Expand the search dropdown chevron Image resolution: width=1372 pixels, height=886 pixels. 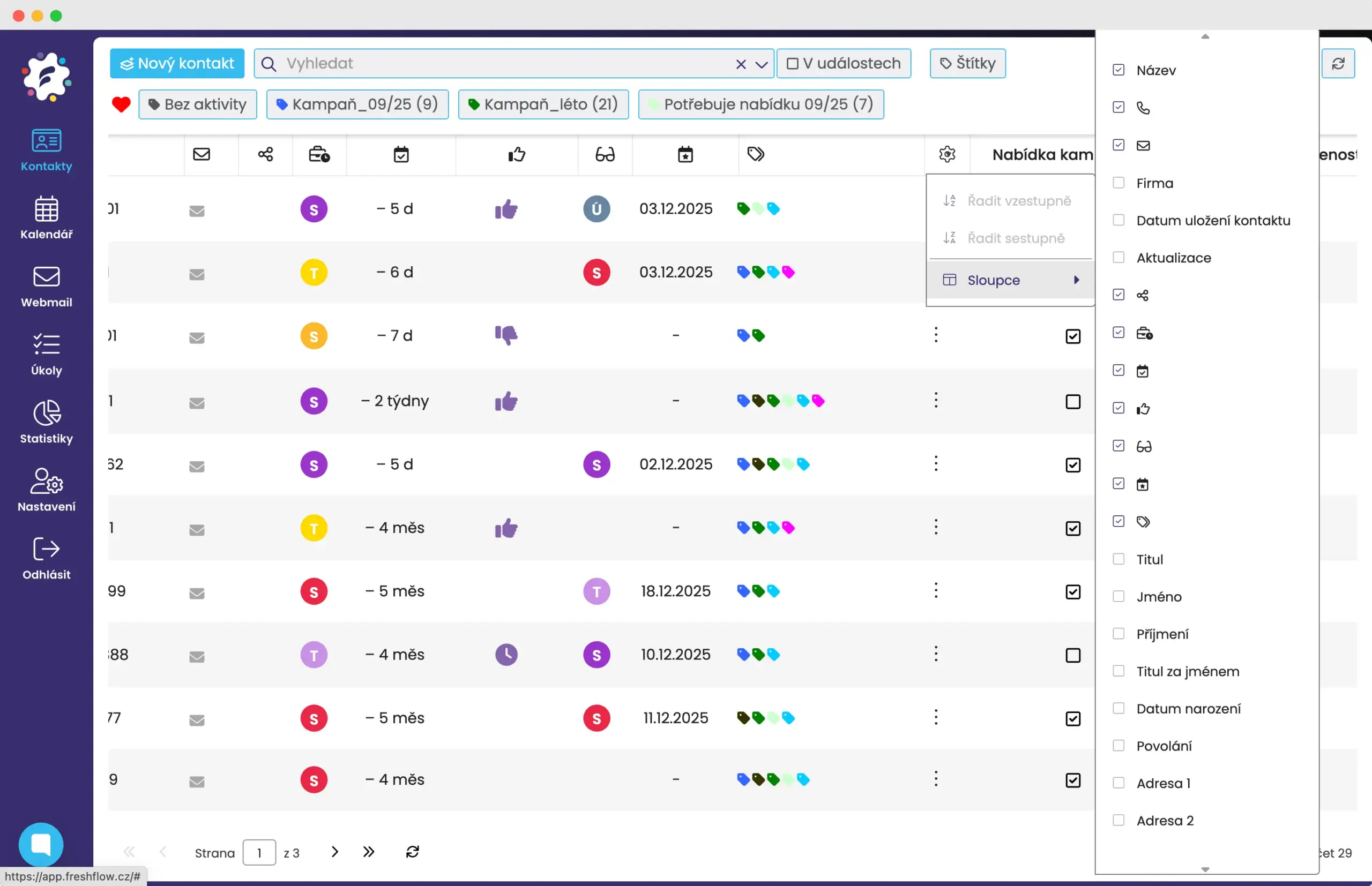click(x=761, y=64)
